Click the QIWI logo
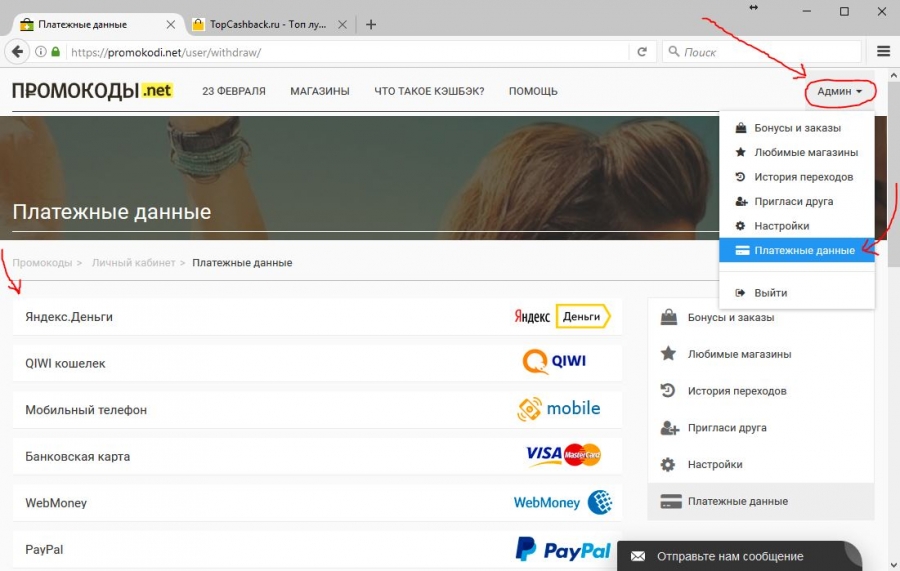 (x=554, y=362)
